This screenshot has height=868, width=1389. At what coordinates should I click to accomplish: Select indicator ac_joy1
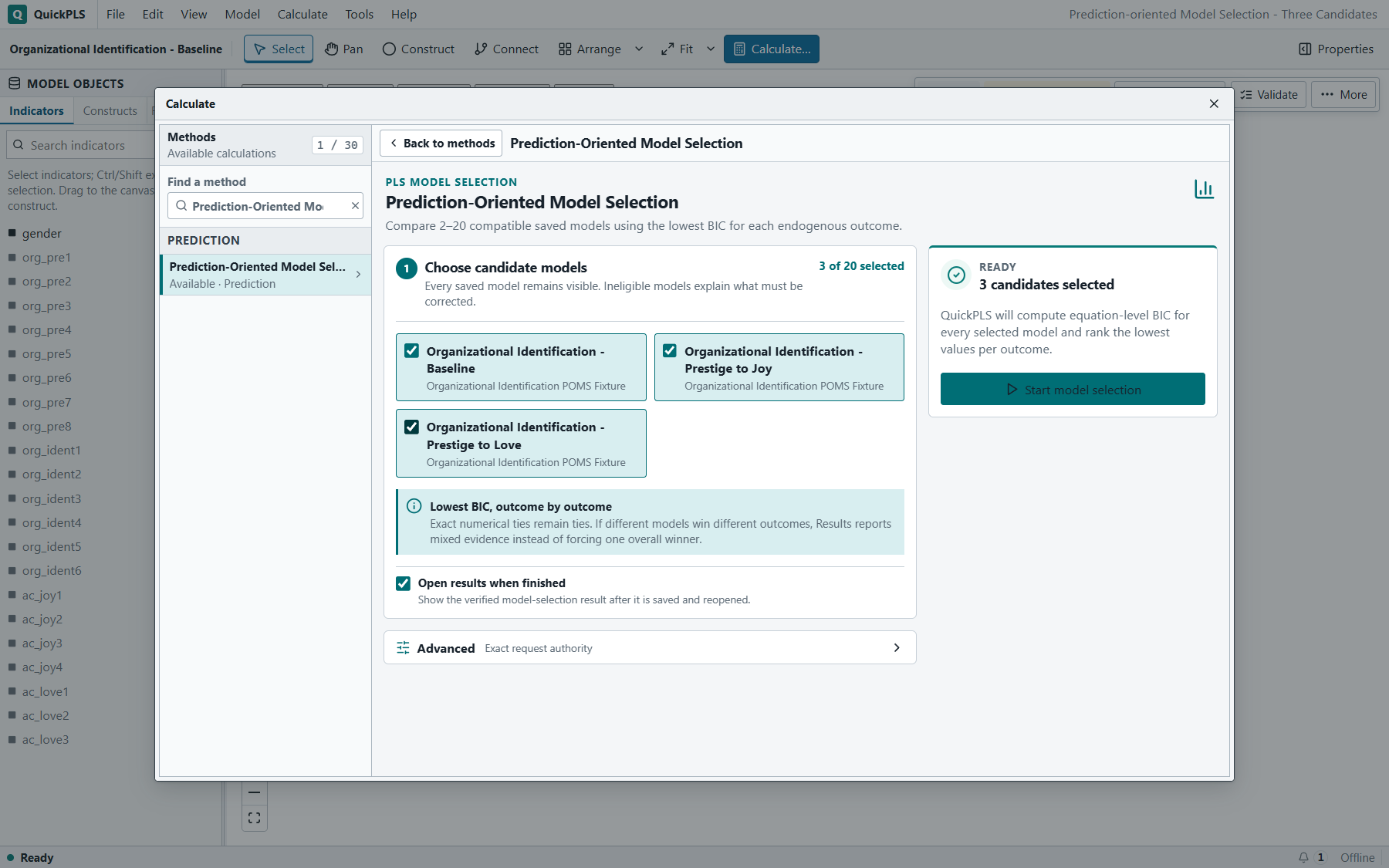pyautogui.click(x=42, y=595)
